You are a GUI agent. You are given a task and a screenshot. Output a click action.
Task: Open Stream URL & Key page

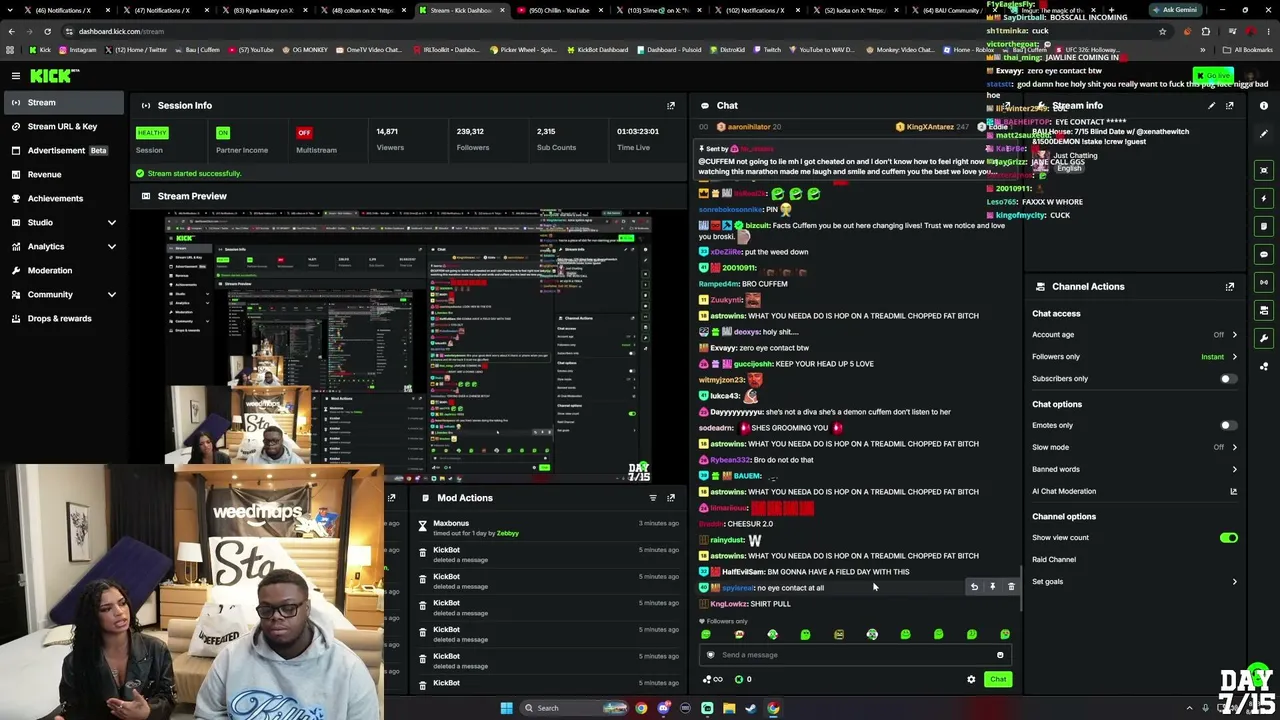[62, 127]
